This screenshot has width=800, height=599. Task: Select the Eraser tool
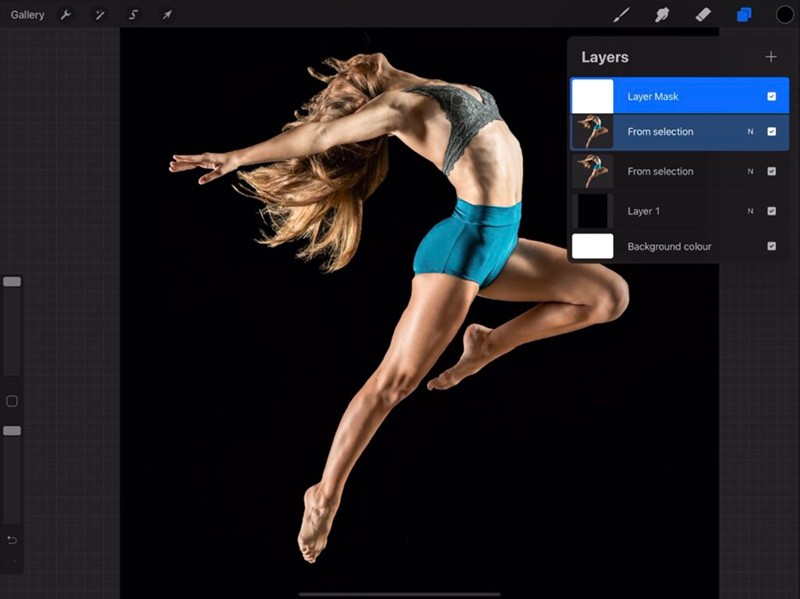pyautogui.click(x=702, y=14)
